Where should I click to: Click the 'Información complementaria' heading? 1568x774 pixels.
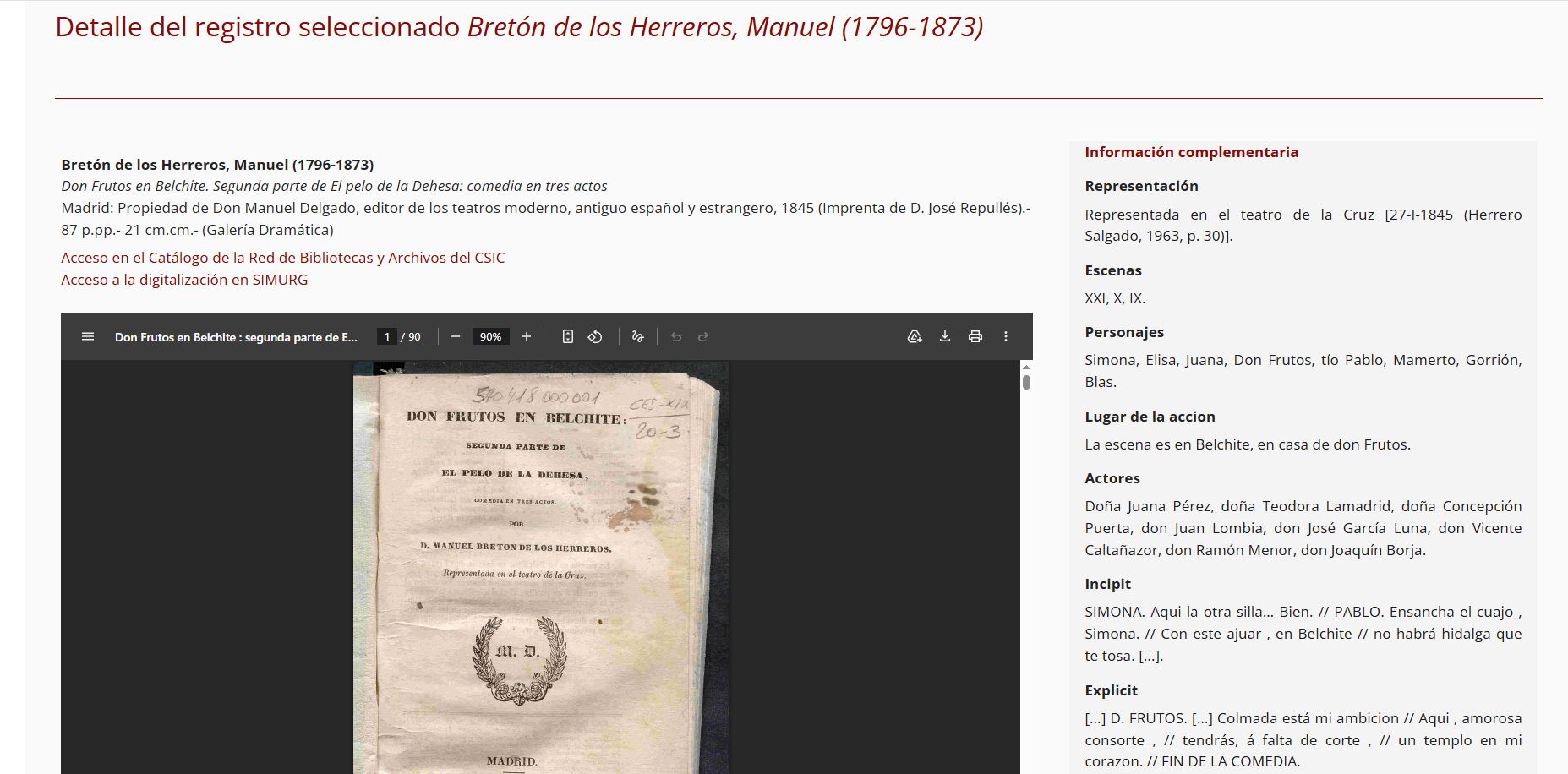(1191, 152)
